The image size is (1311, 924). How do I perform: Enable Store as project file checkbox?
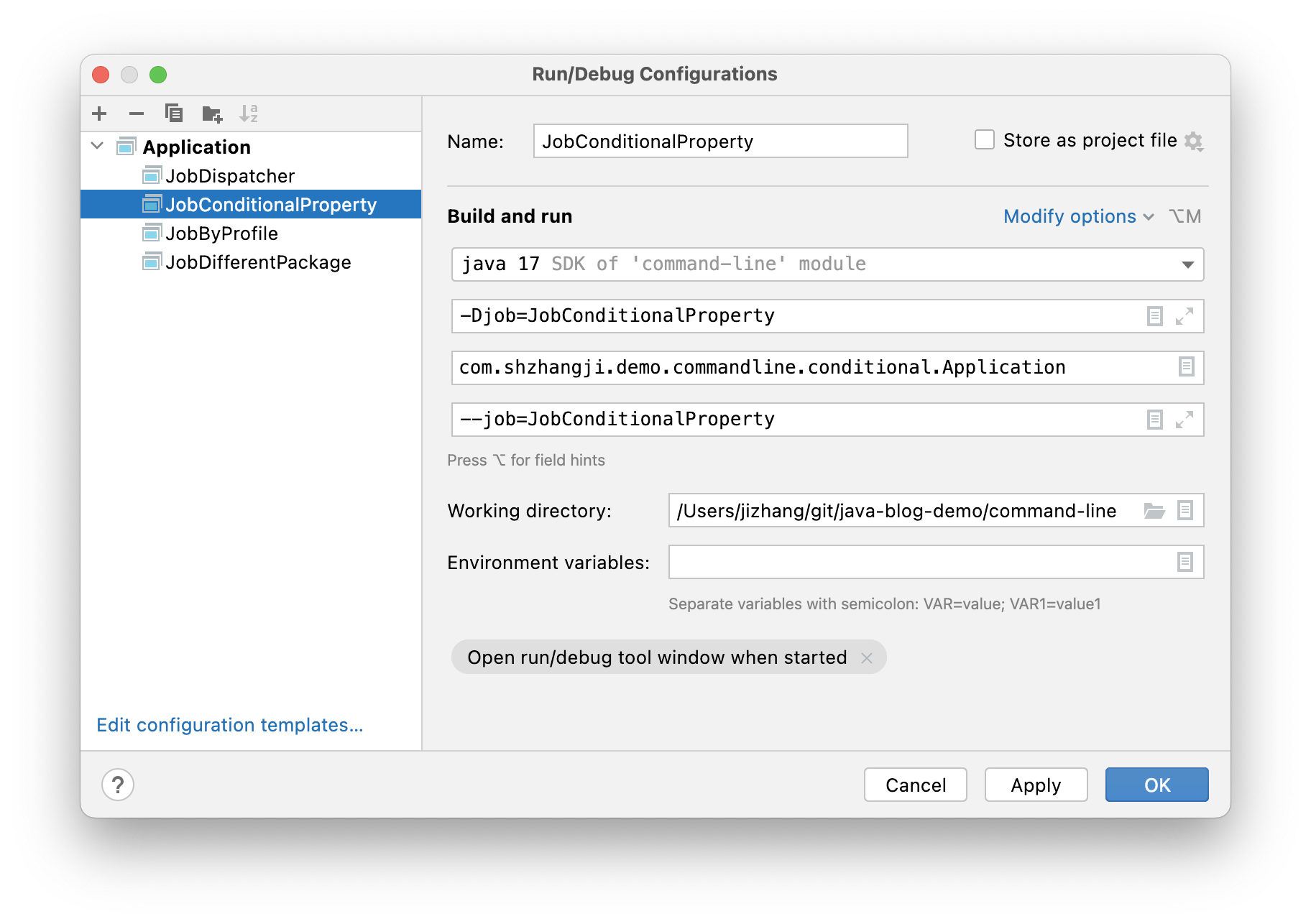[x=985, y=140]
